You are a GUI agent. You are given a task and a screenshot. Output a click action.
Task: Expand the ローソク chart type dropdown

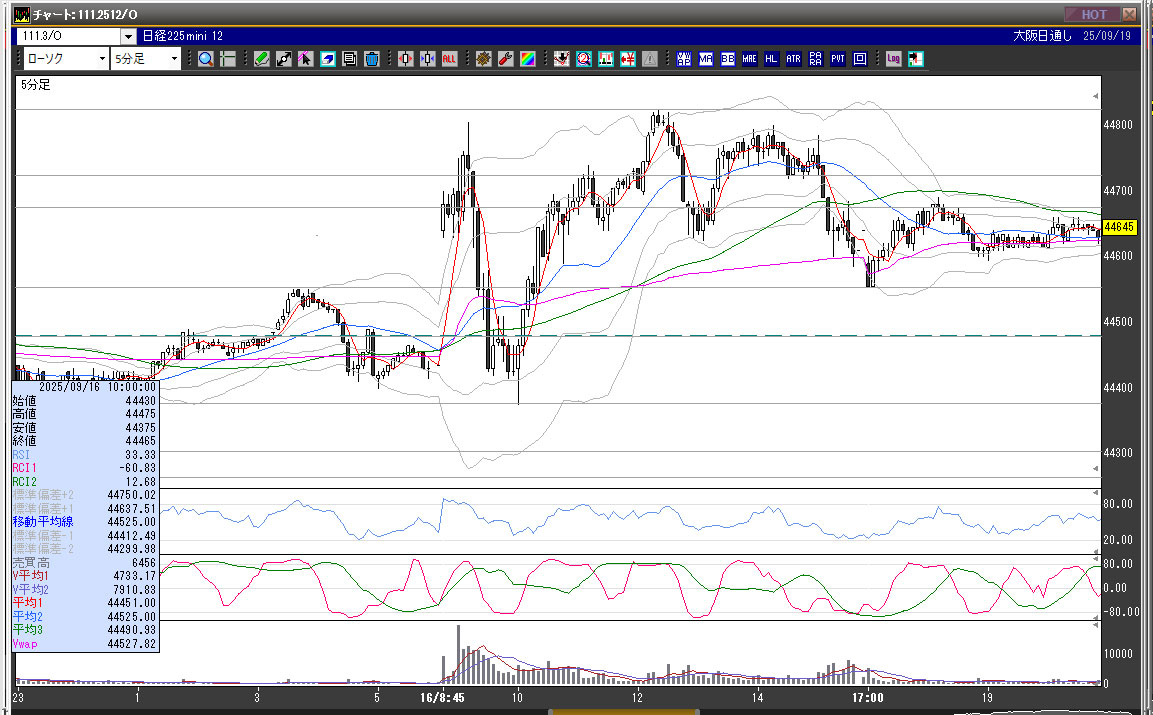(103, 59)
